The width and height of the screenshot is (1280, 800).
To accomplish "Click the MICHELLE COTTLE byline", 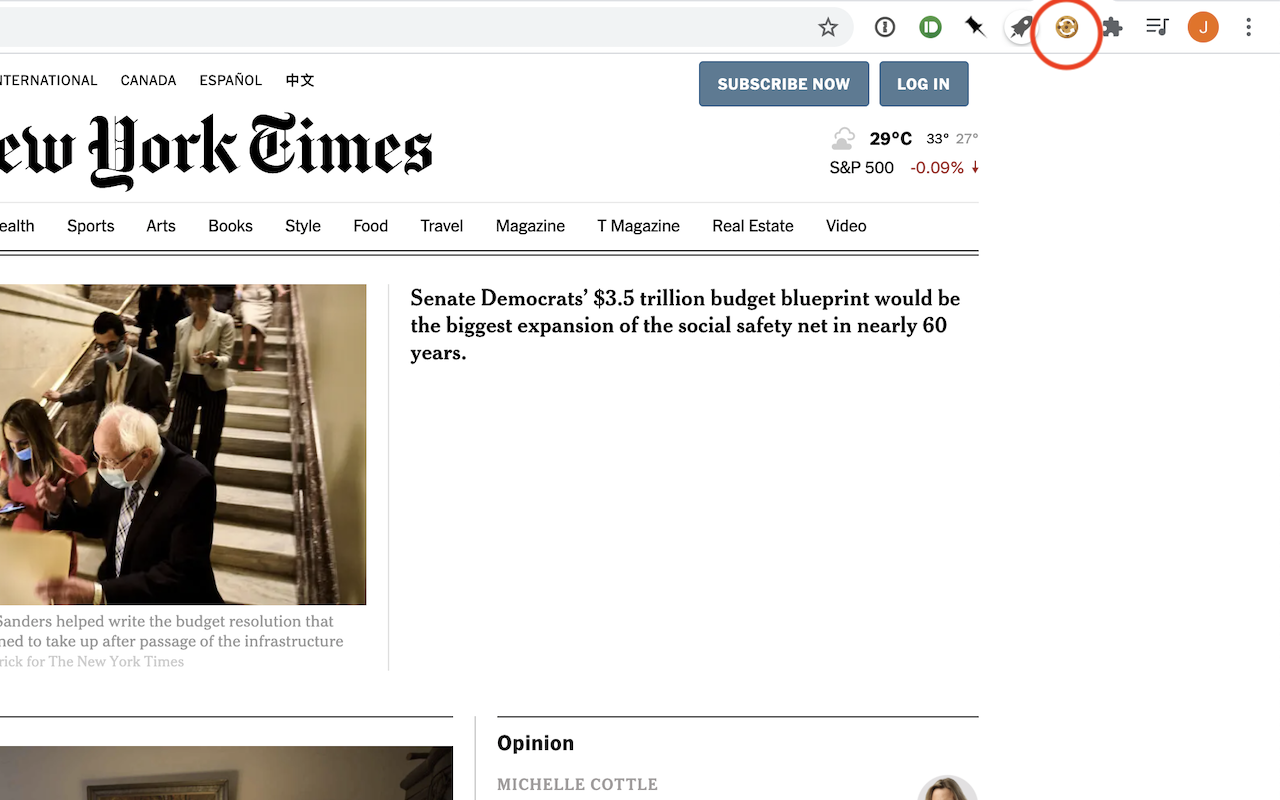I will point(577,784).
